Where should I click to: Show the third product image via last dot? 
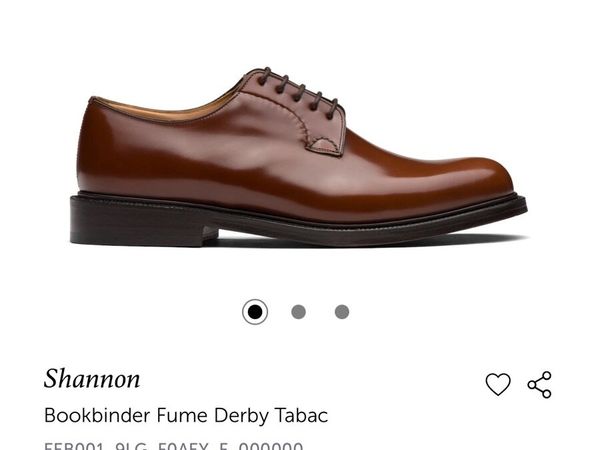click(x=342, y=312)
